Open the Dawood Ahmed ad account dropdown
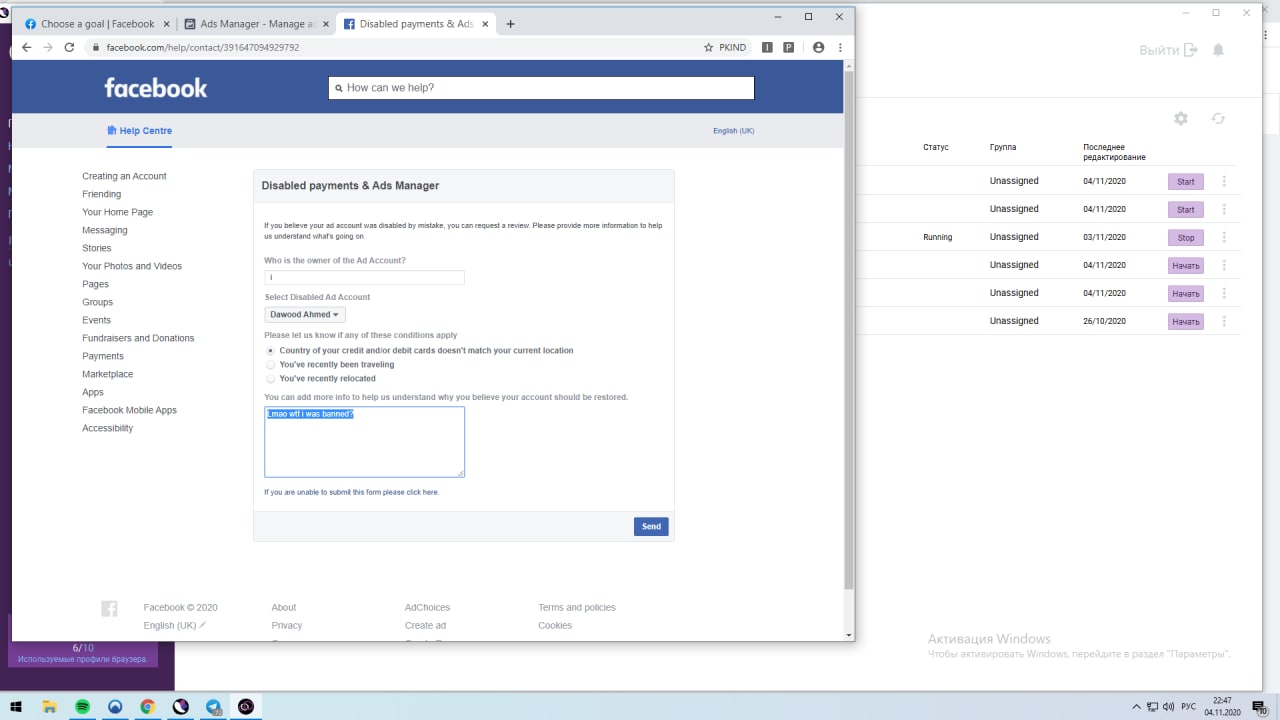This screenshot has width=1280, height=720. (304, 314)
